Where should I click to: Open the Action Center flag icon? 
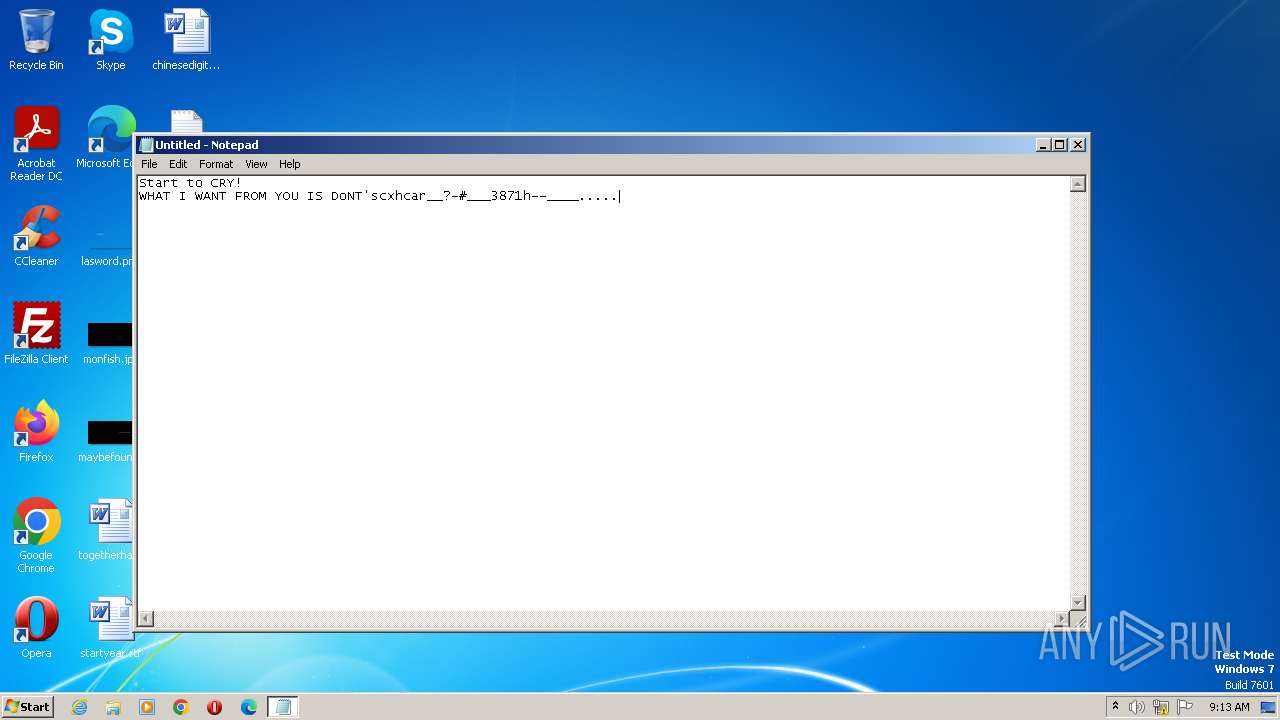pyautogui.click(x=1185, y=707)
